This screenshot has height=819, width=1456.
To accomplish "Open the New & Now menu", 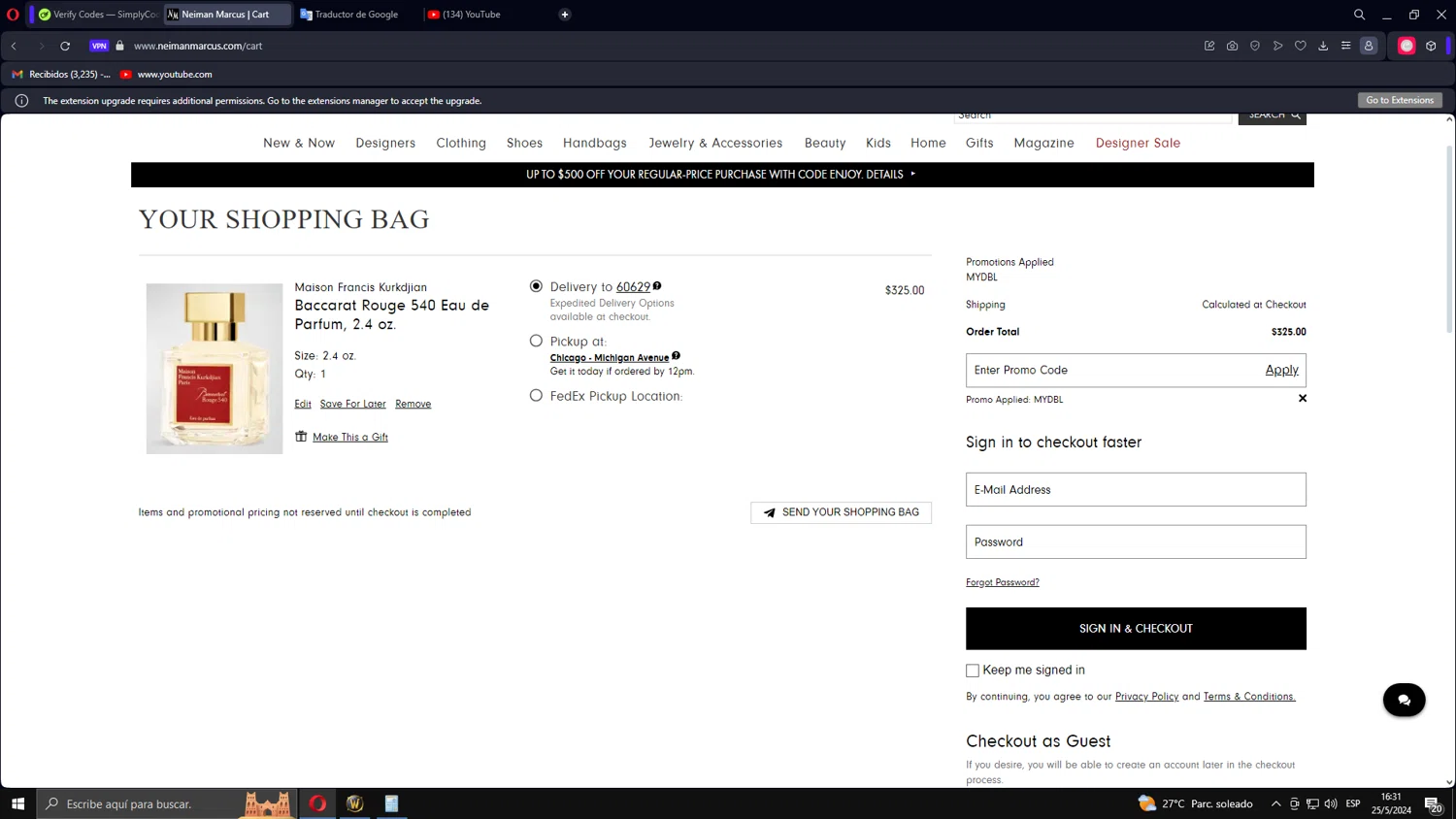I will (299, 143).
